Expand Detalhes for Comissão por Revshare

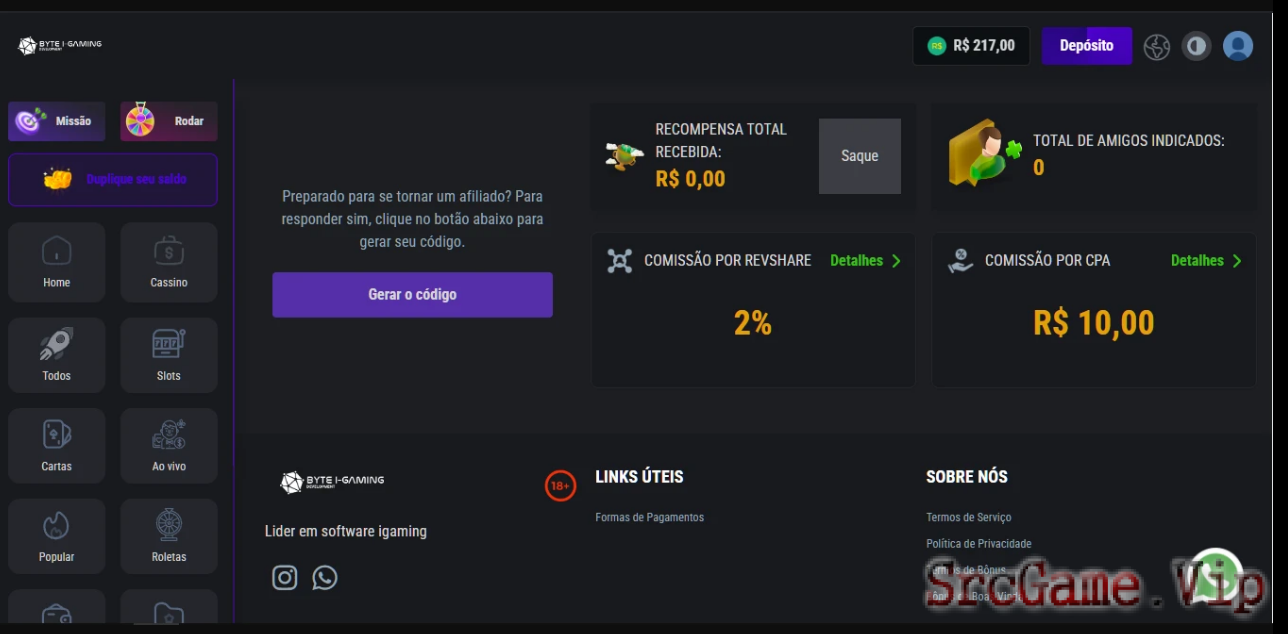coord(865,260)
